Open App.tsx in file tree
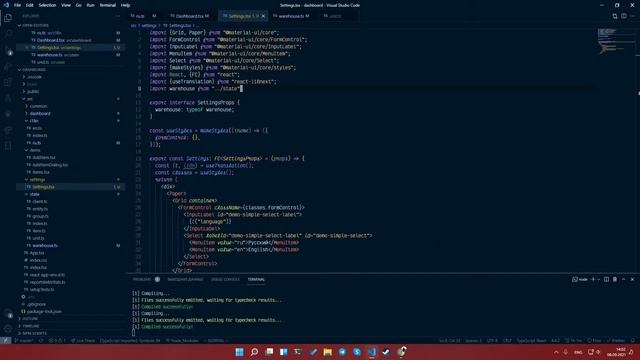Viewport: 640px width, 360px height. click(37, 253)
